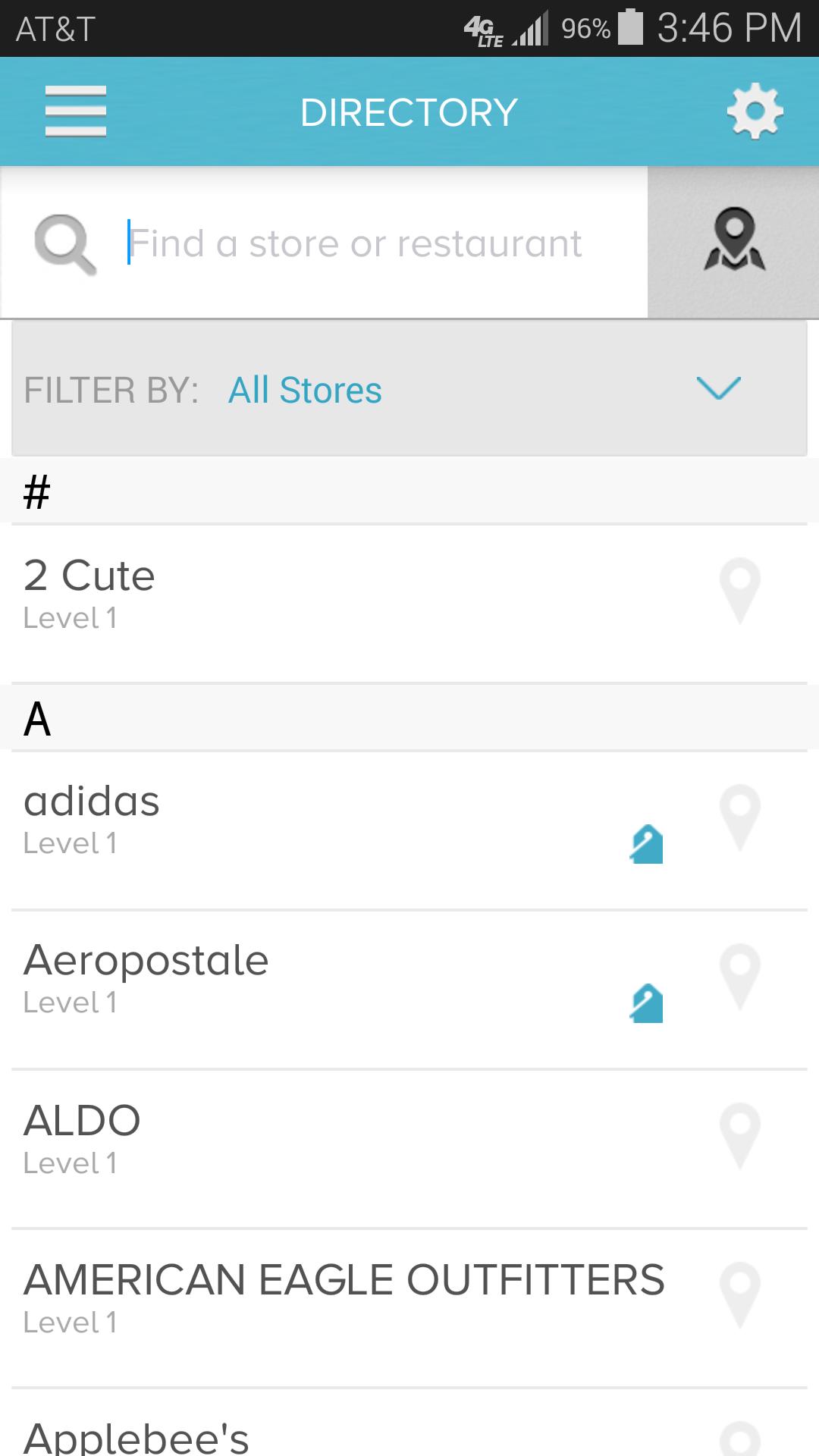Open the mall map view button
The image size is (819, 1456).
pyautogui.click(x=733, y=242)
